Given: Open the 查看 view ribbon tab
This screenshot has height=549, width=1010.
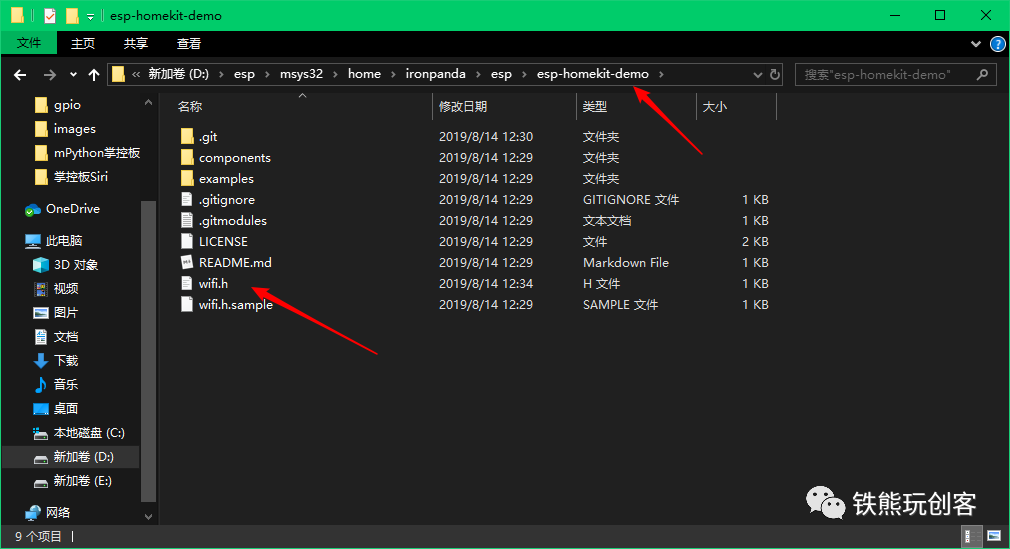Looking at the screenshot, I should coord(189,43).
